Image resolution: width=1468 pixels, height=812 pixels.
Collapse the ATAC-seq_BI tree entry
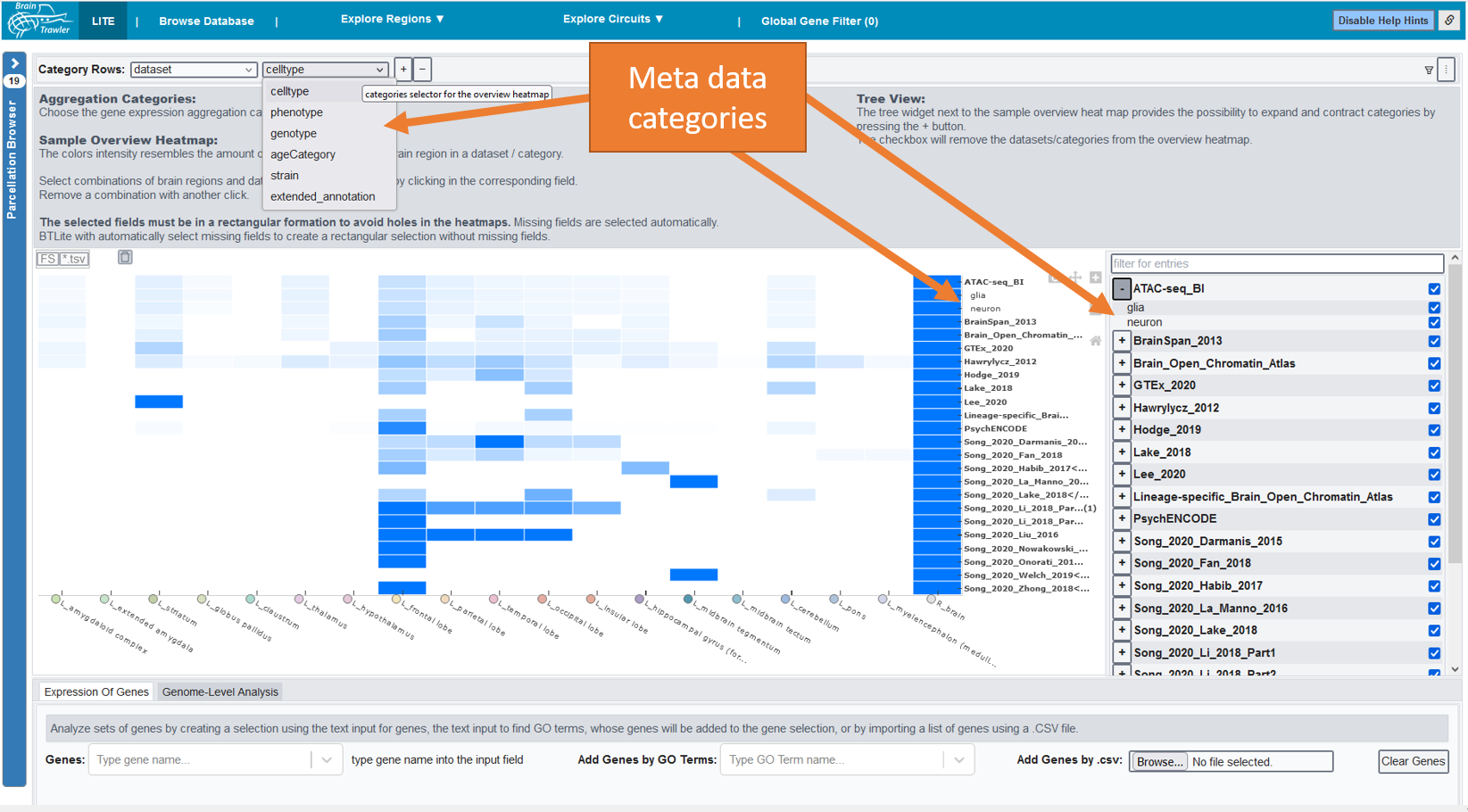point(1122,289)
